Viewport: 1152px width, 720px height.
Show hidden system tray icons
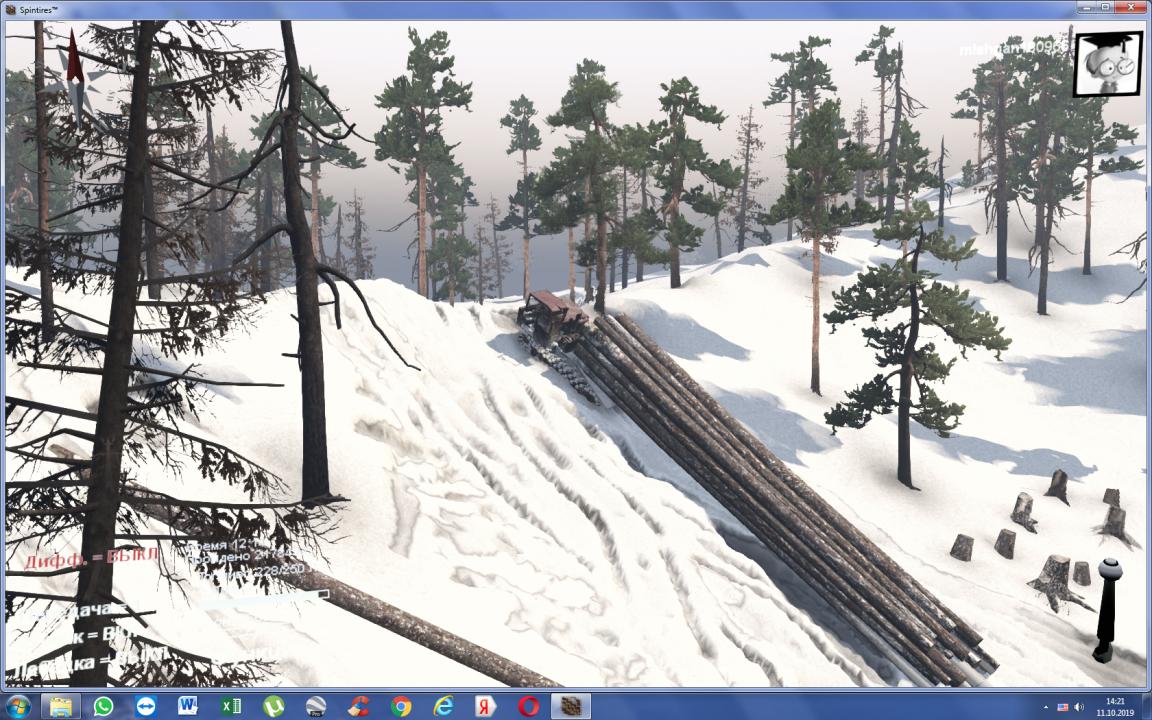click(x=1046, y=707)
